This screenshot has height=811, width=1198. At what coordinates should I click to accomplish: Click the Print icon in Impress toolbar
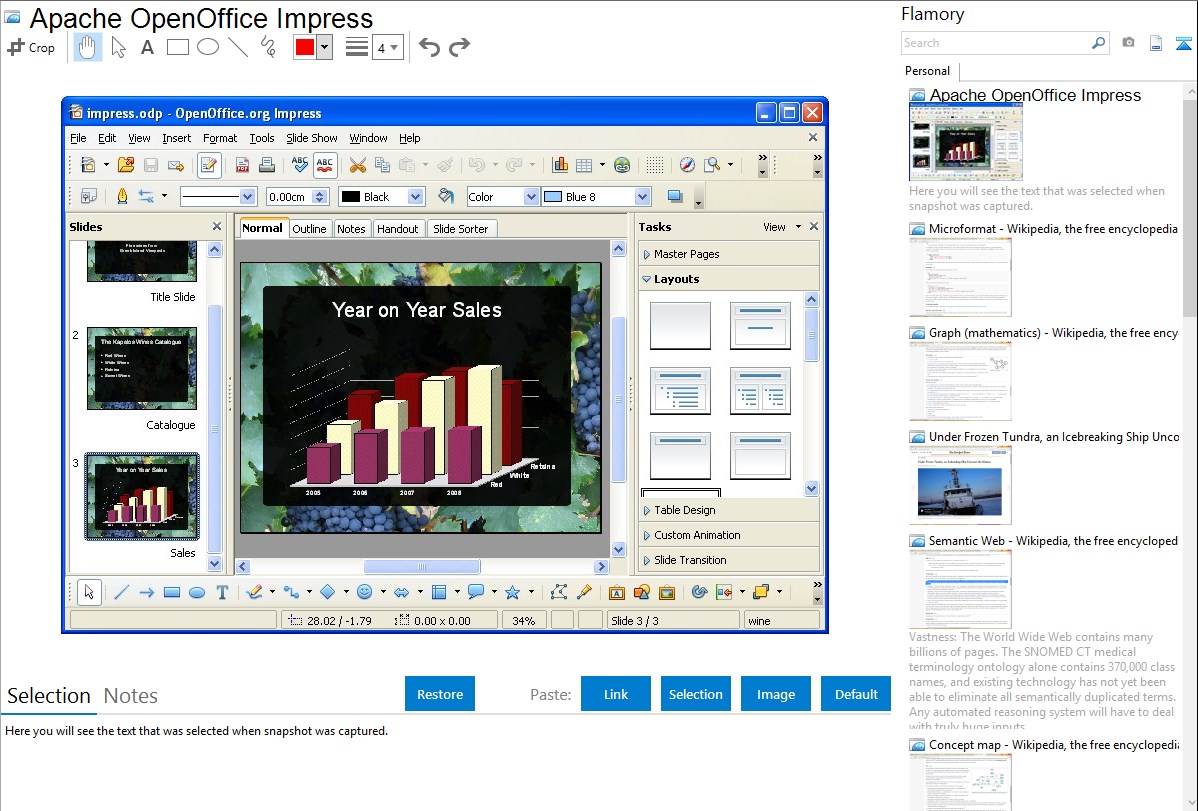[267, 164]
